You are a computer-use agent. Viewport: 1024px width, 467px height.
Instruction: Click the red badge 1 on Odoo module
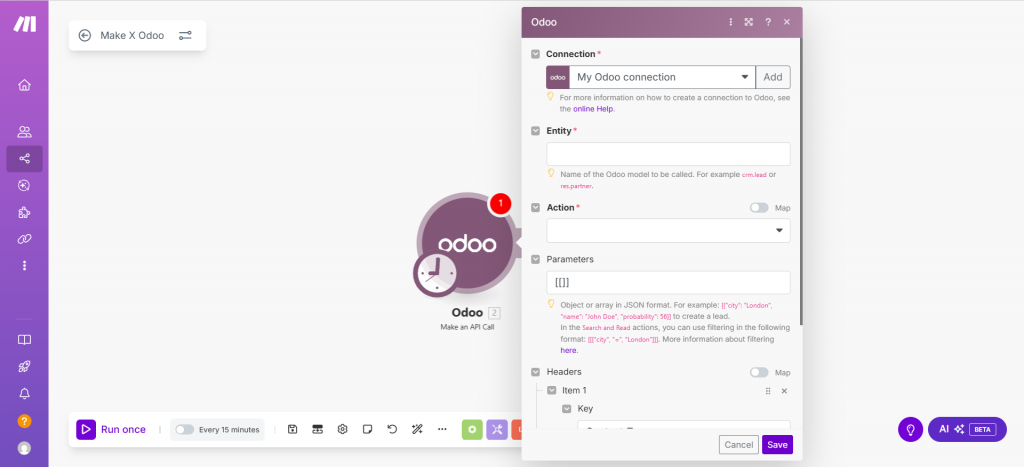(500, 203)
